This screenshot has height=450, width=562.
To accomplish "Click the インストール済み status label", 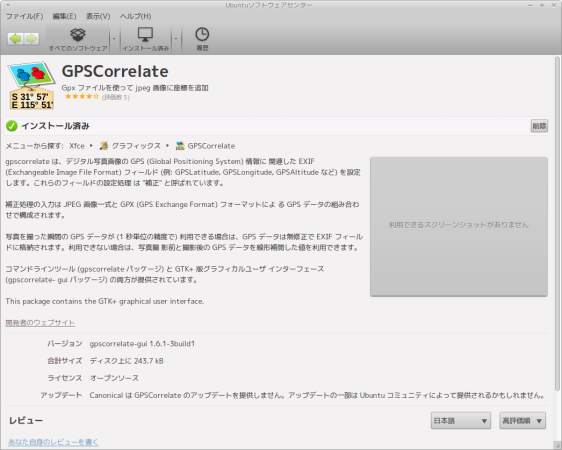I will (55, 126).
